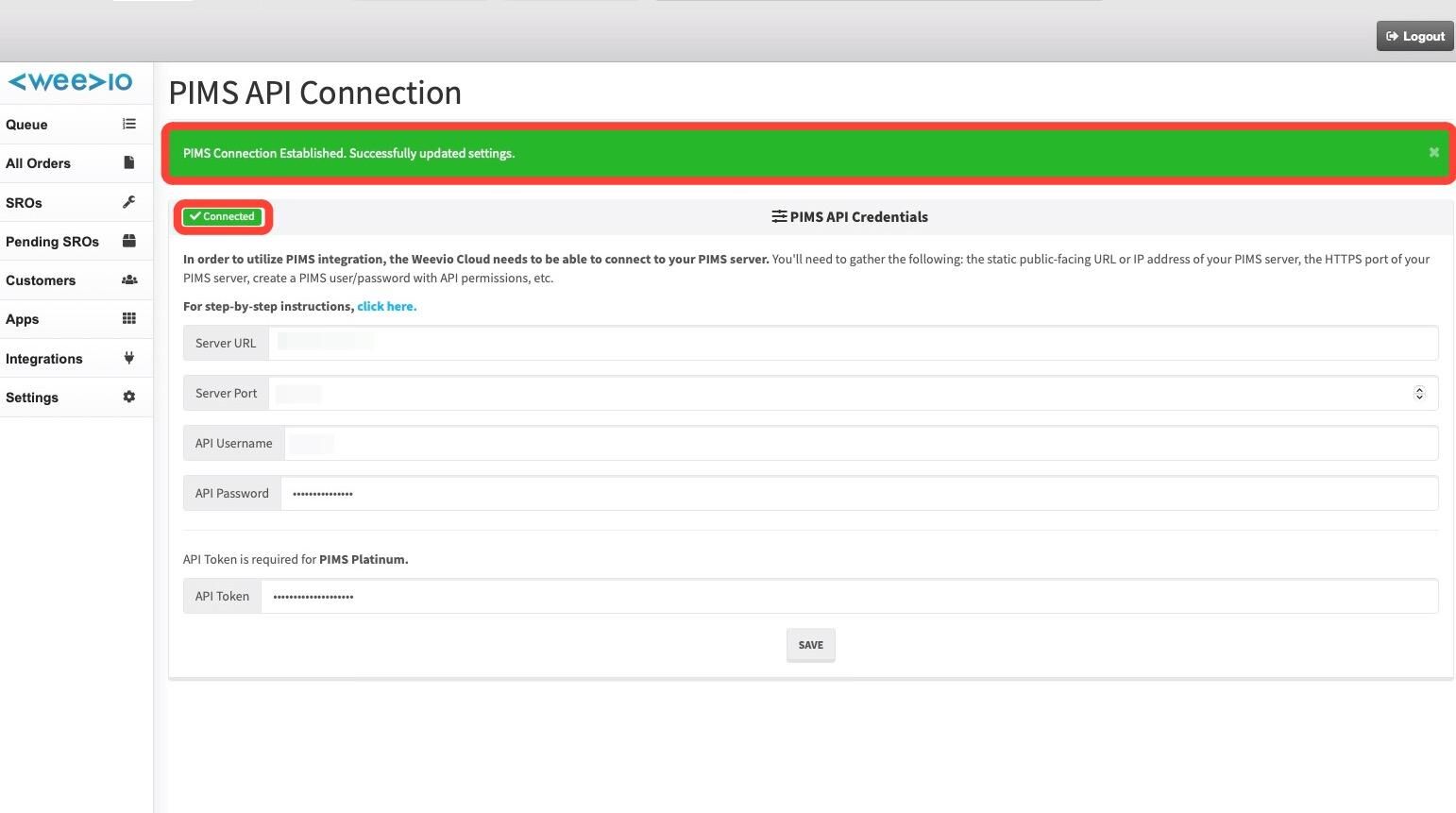
Task: Focus the API Password field
Action: coord(859,493)
